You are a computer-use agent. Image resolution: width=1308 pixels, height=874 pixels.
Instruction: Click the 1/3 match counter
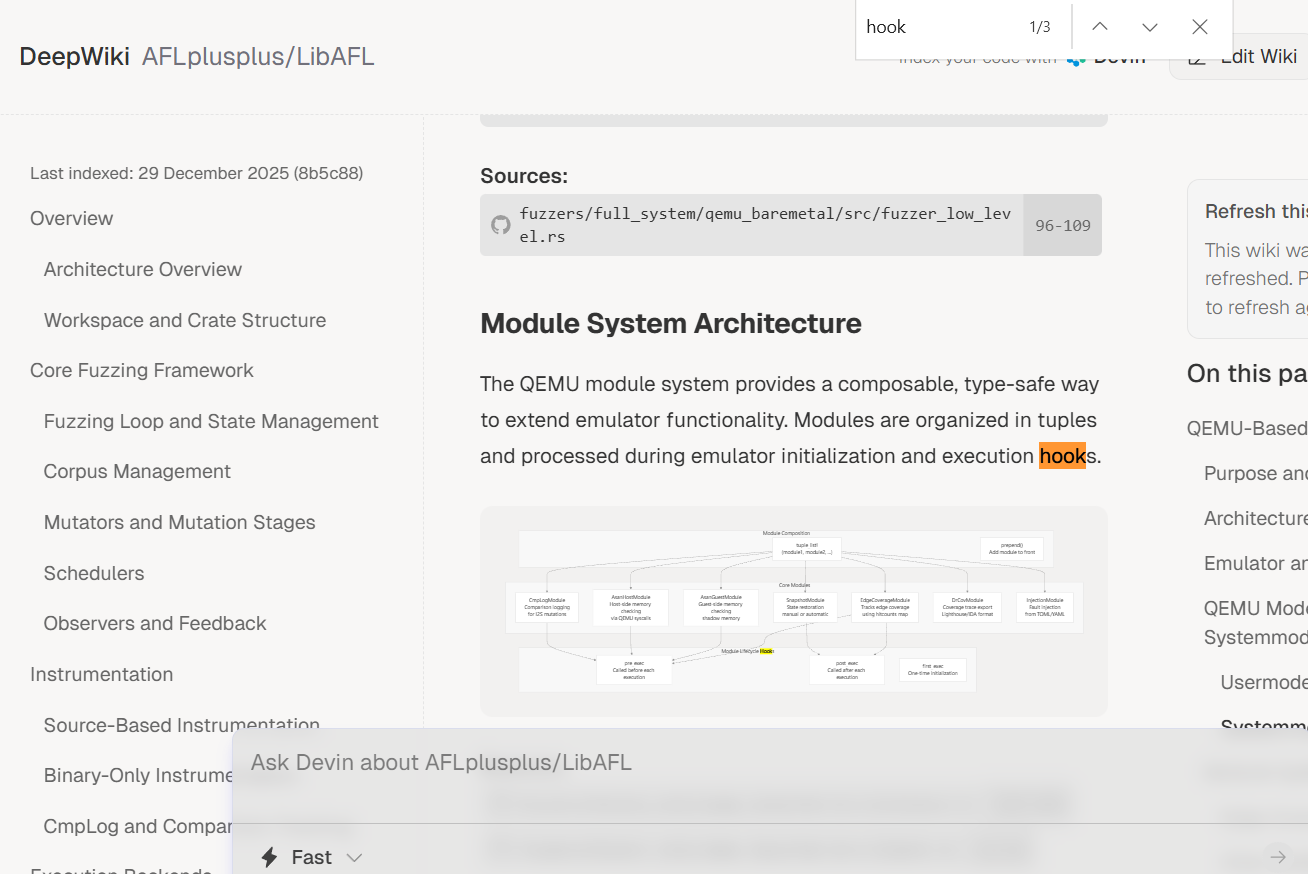[x=1040, y=27]
